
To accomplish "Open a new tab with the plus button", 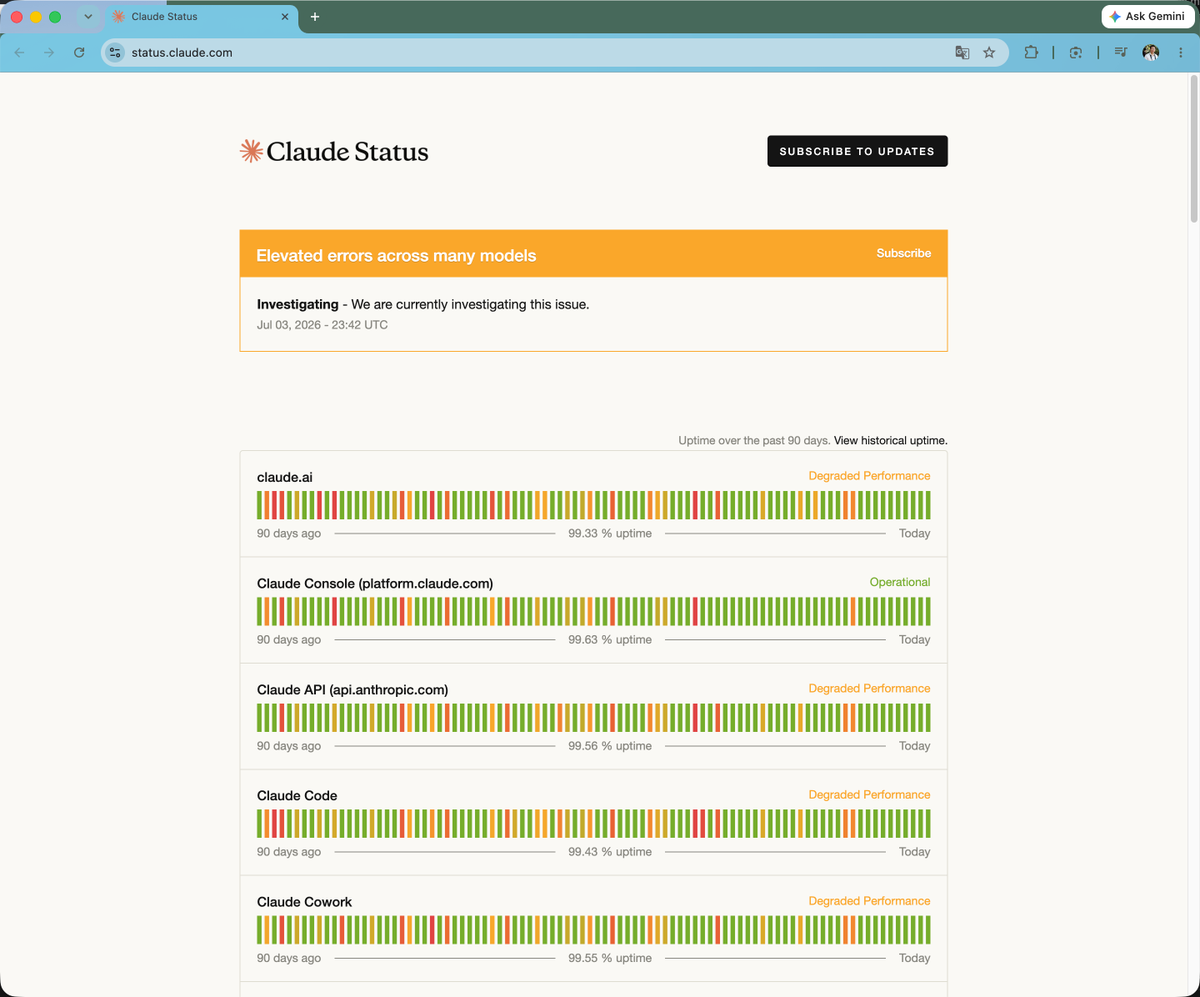I will point(315,17).
